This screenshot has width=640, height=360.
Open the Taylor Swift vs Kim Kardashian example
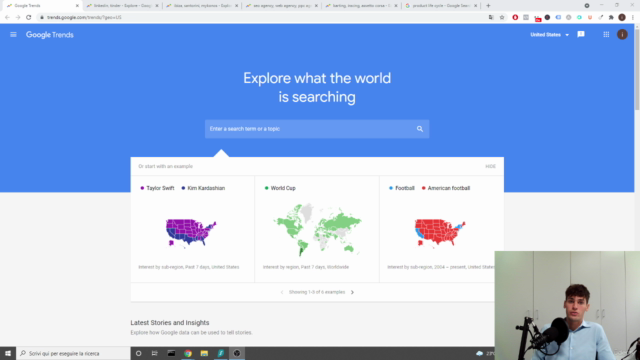pyautogui.click(x=192, y=229)
